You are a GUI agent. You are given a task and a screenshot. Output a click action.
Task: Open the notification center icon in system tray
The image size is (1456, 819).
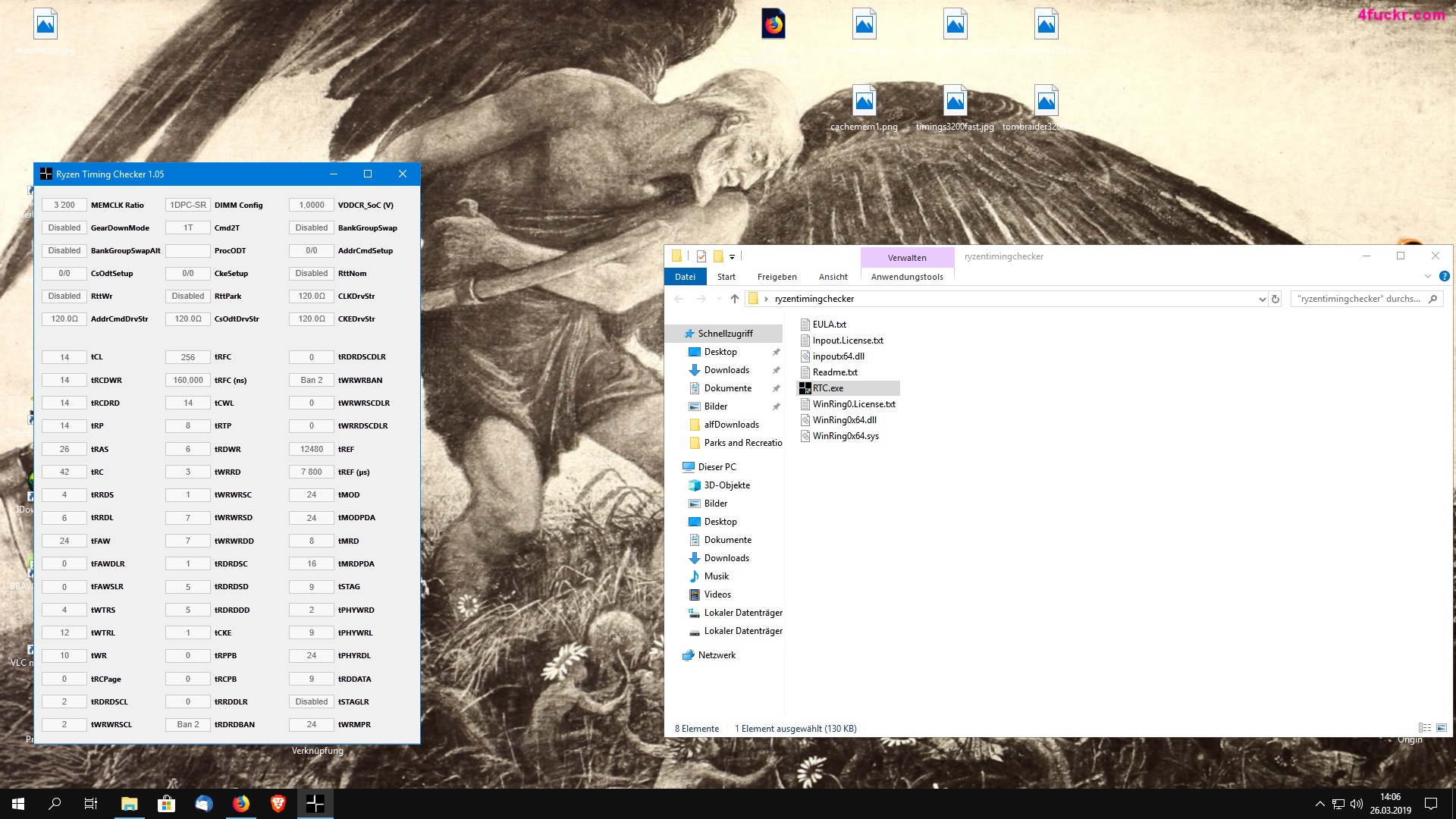[x=1431, y=804]
